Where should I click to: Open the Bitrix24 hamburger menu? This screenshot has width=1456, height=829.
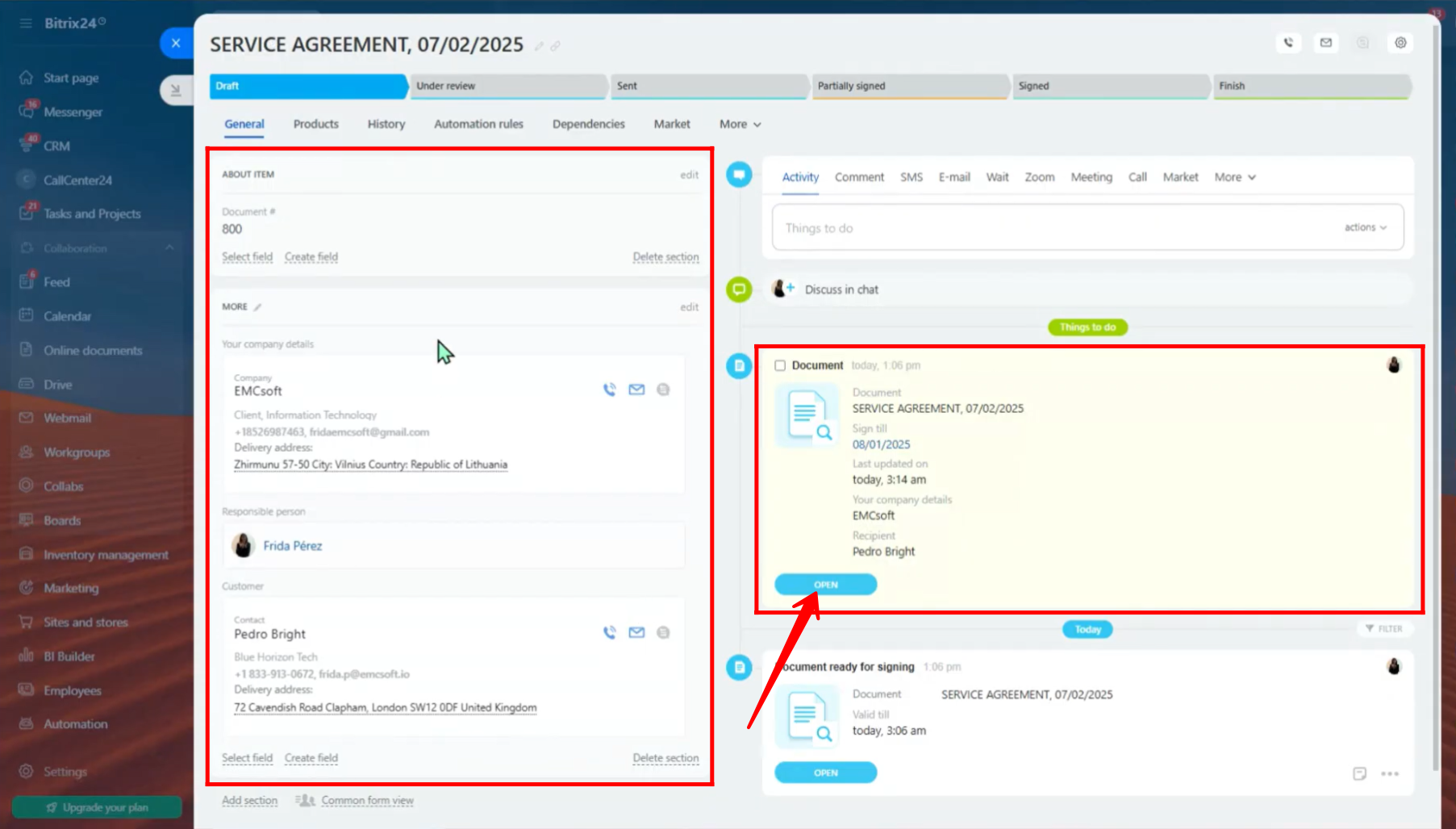pos(26,23)
